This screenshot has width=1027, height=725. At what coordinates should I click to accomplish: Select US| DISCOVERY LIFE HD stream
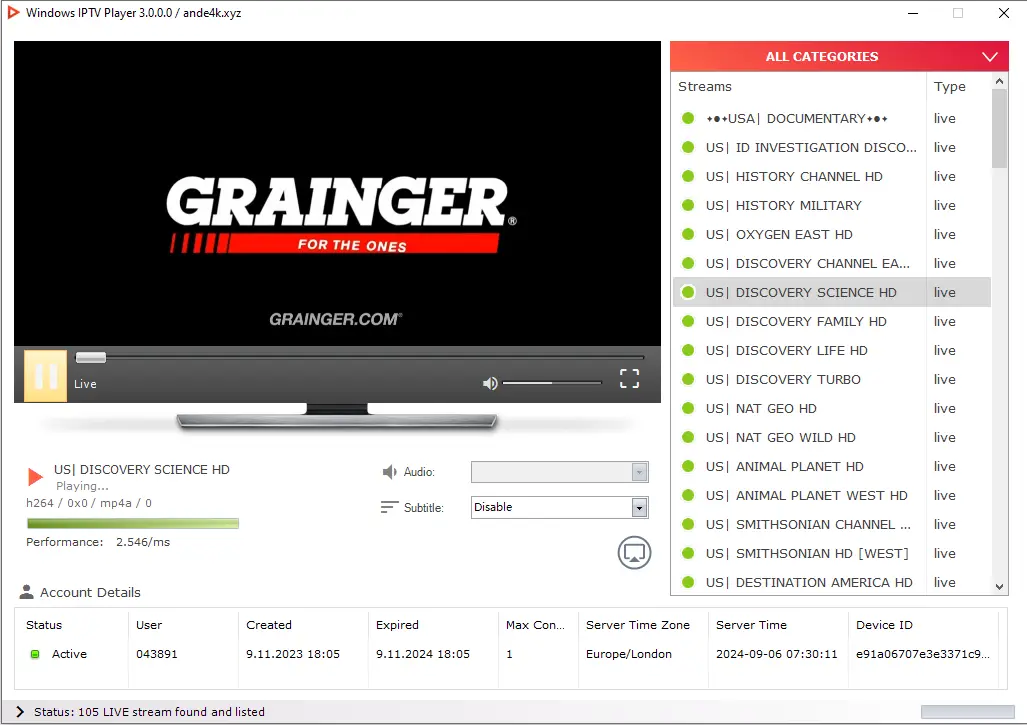point(831,350)
